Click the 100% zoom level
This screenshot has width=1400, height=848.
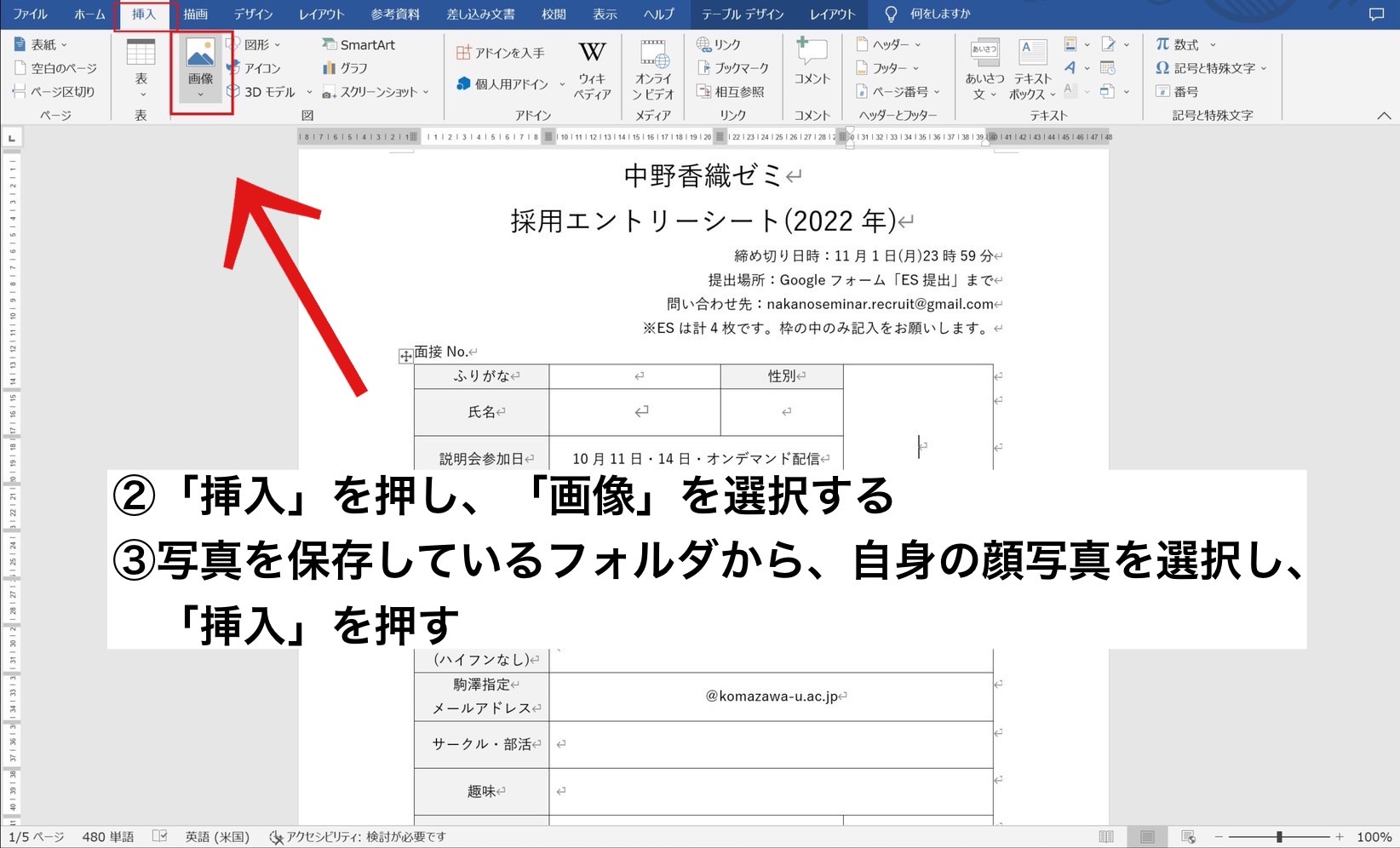1374,837
